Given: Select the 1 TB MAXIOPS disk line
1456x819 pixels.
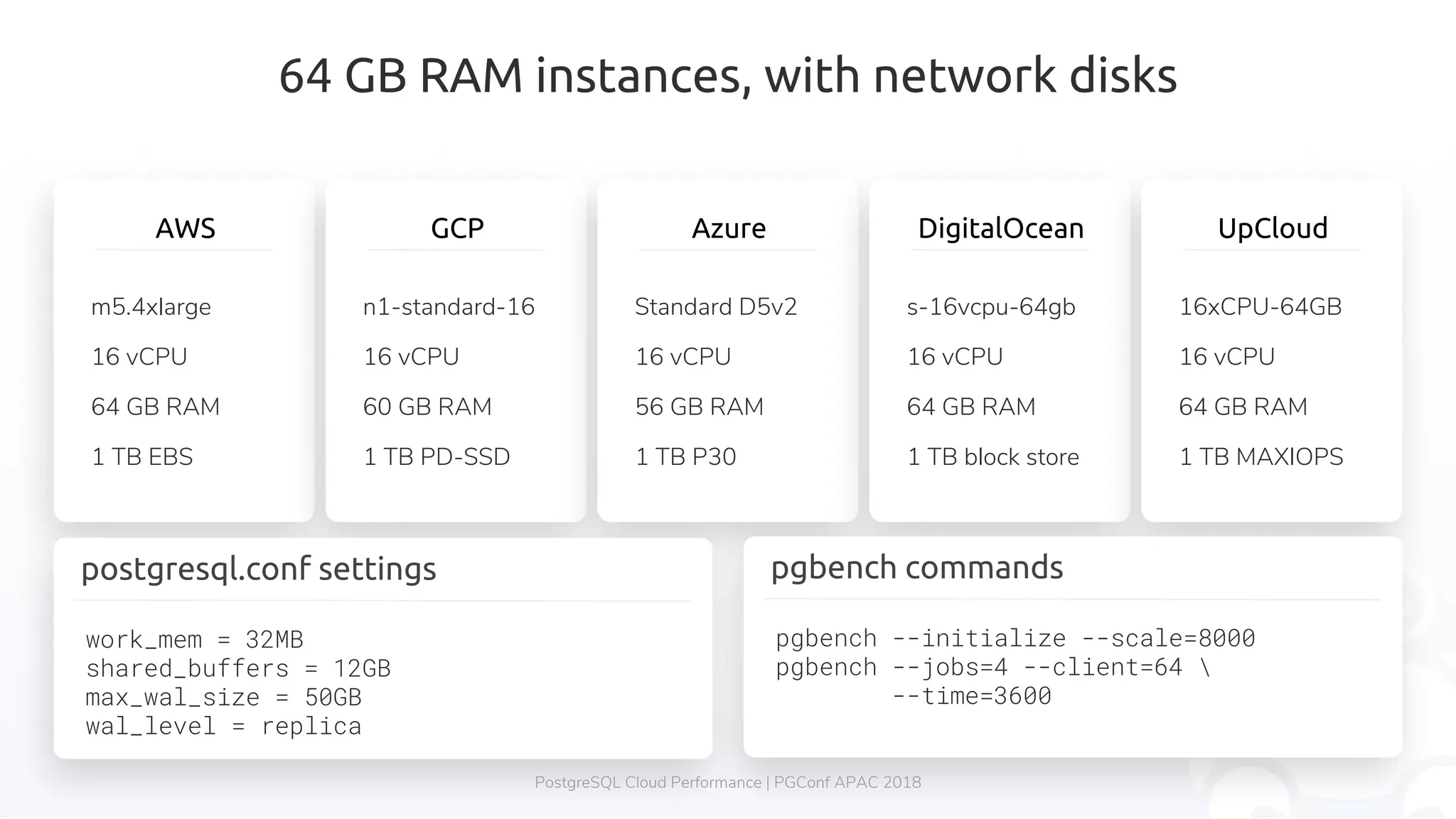Looking at the screenshot, I should pyautogui.click(x=1260, y=456).
